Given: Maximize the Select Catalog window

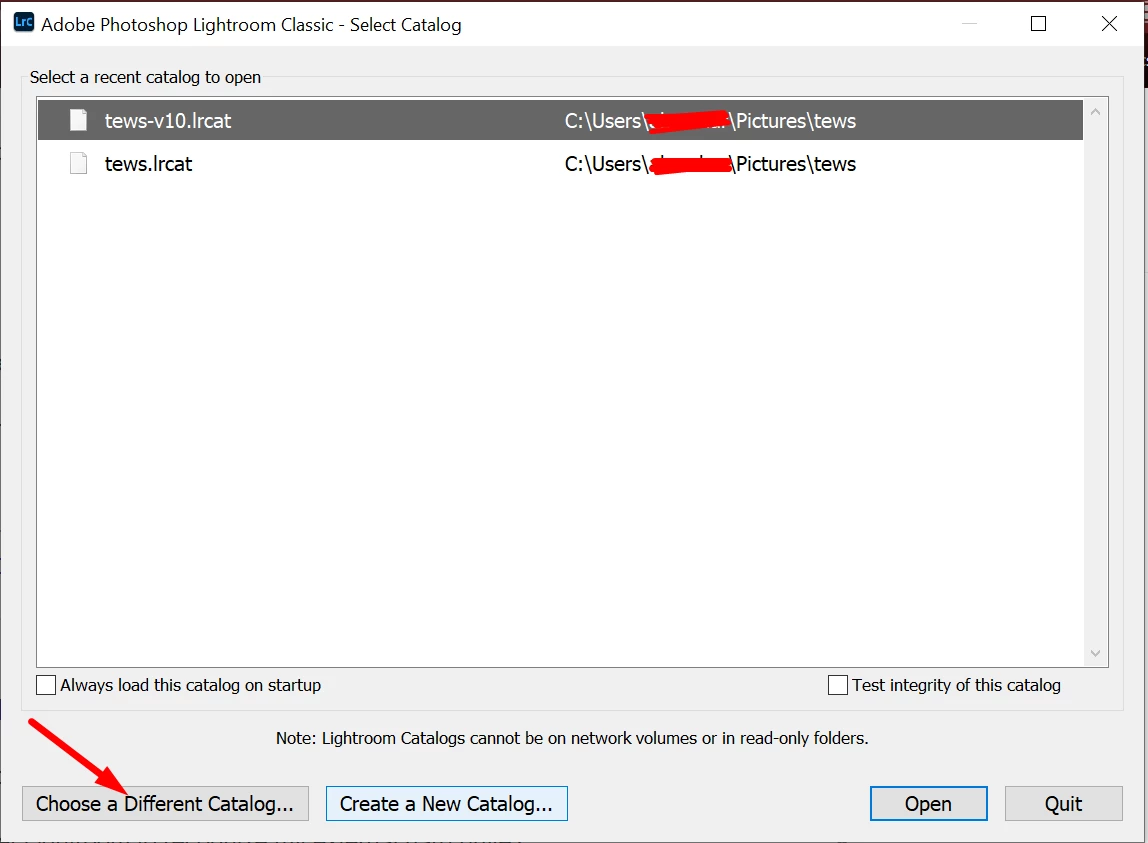Looking at the screenshot, I should (x=1038, y=24).
